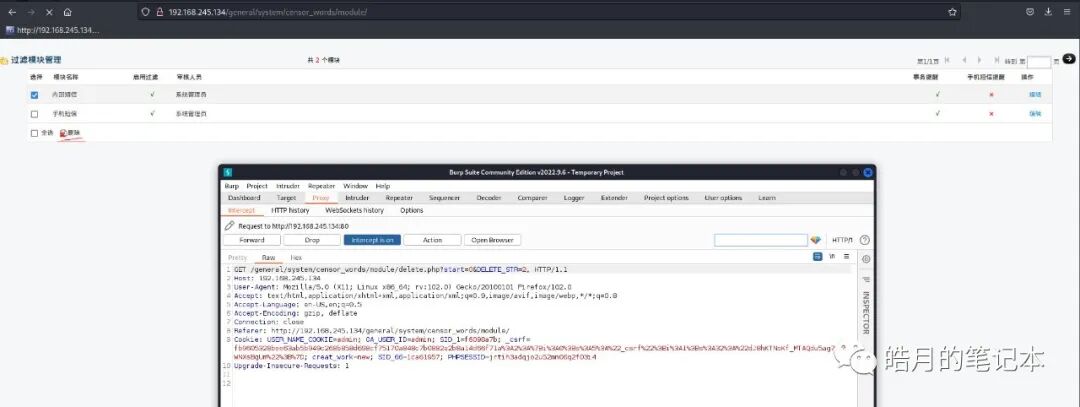Open the Intruder menu in menu bar
This screenshot has width=1080, height=407.
(288, 186)
